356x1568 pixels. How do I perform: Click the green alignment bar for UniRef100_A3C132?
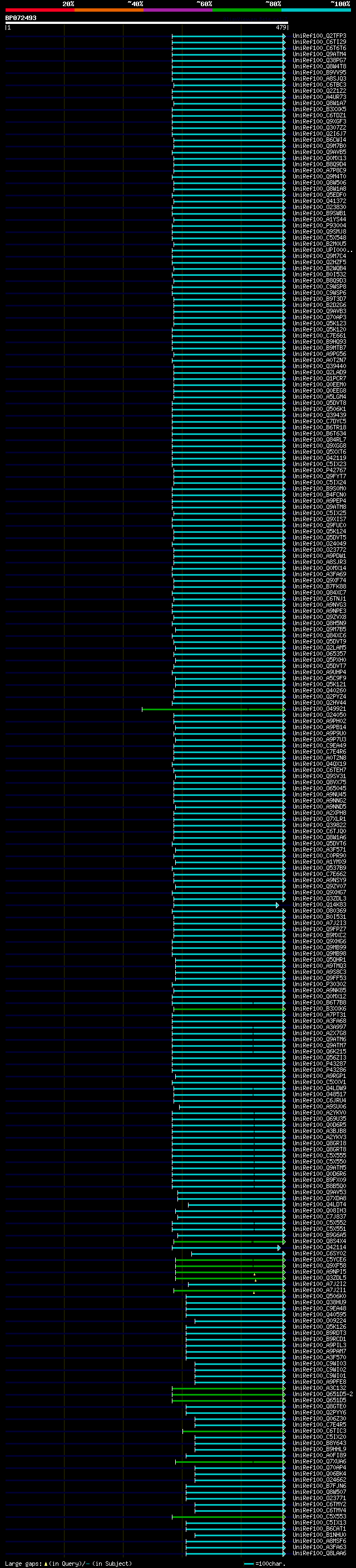(x=228, y=1388)
